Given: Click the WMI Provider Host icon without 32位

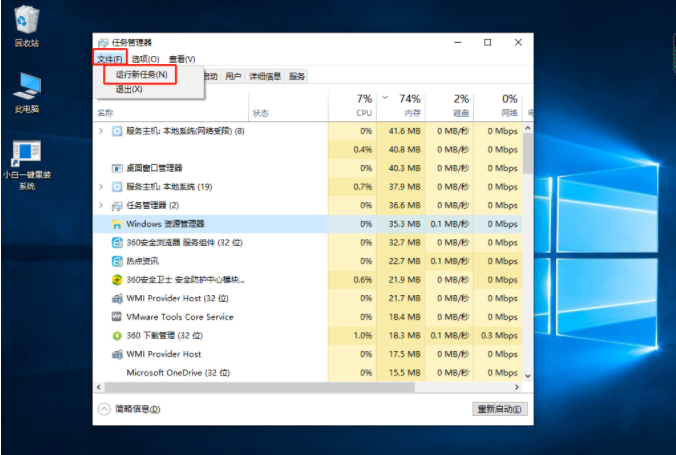Looking at the screenshot, I should tap(117, 355).
